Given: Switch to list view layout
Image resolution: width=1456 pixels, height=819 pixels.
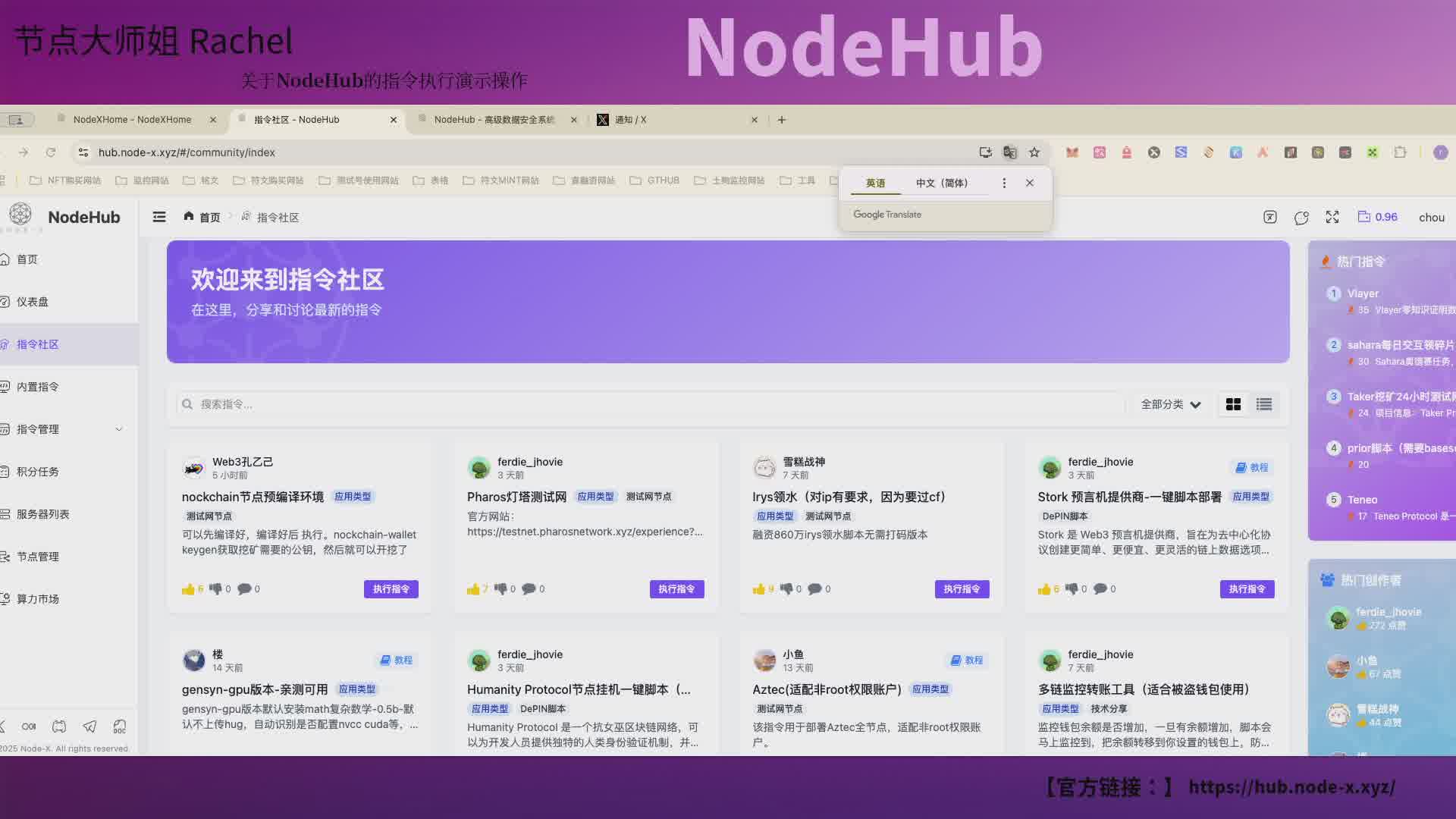Looking at the screenshot, I should (1263, 404).
